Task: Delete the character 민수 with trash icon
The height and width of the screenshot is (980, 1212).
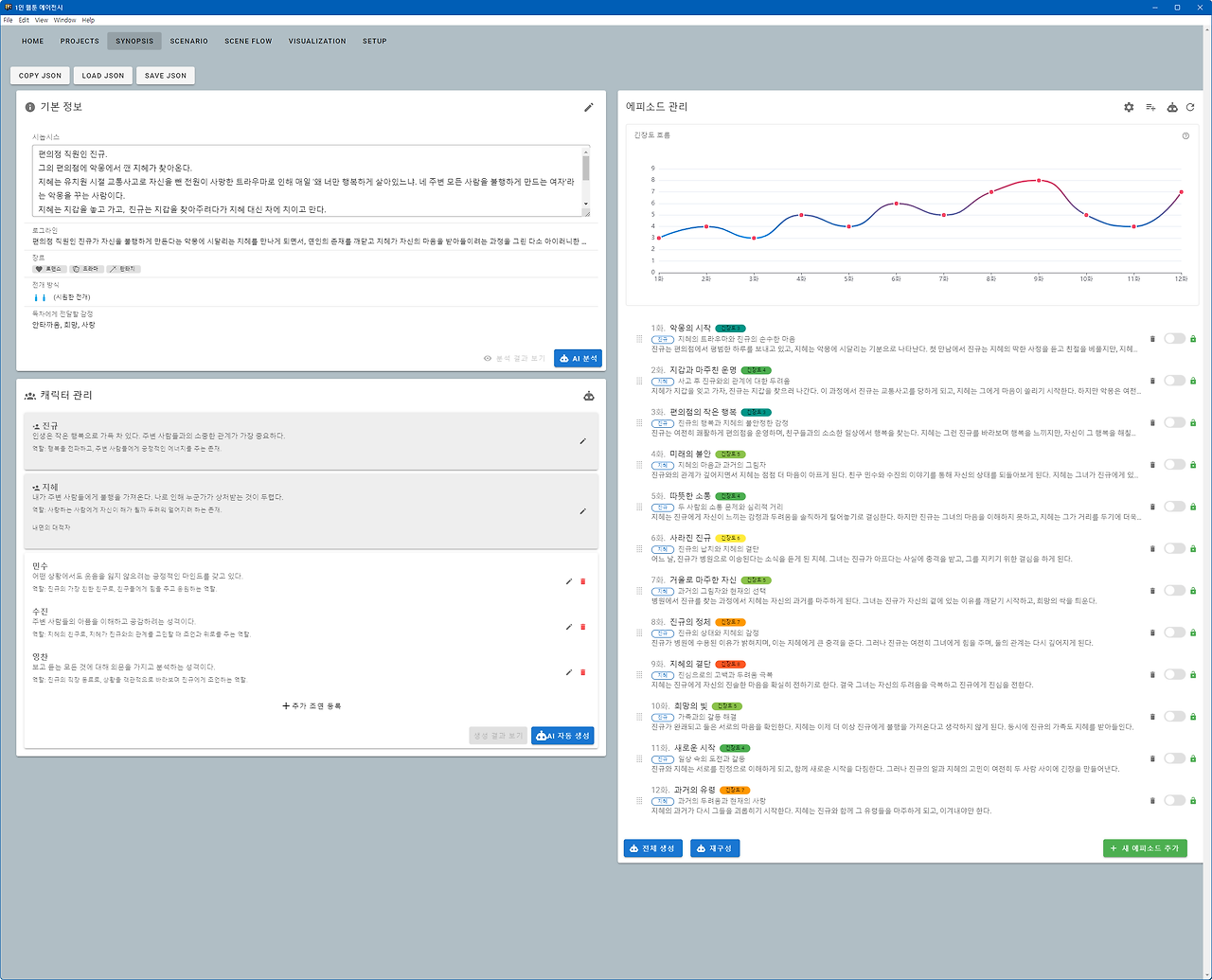Action: point(582,581)
